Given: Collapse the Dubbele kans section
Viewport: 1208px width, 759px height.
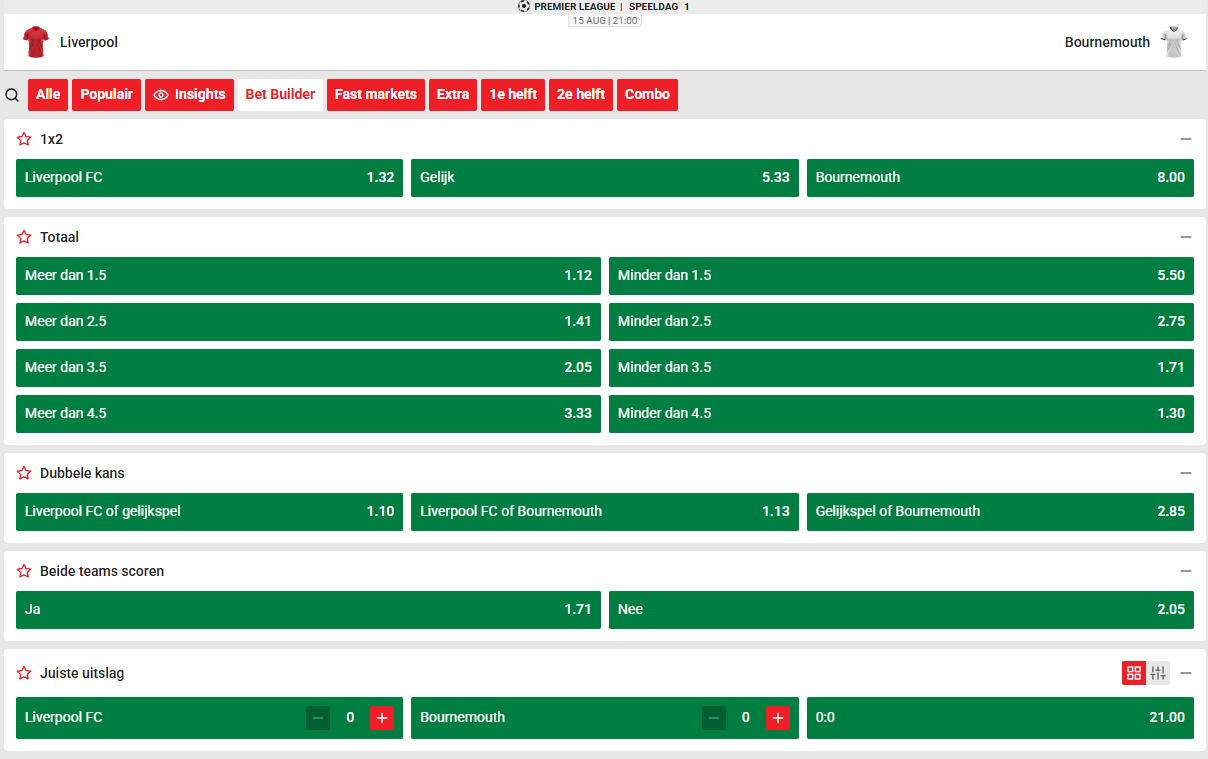Looking at the screenshot, I should tap(1186, 473).
